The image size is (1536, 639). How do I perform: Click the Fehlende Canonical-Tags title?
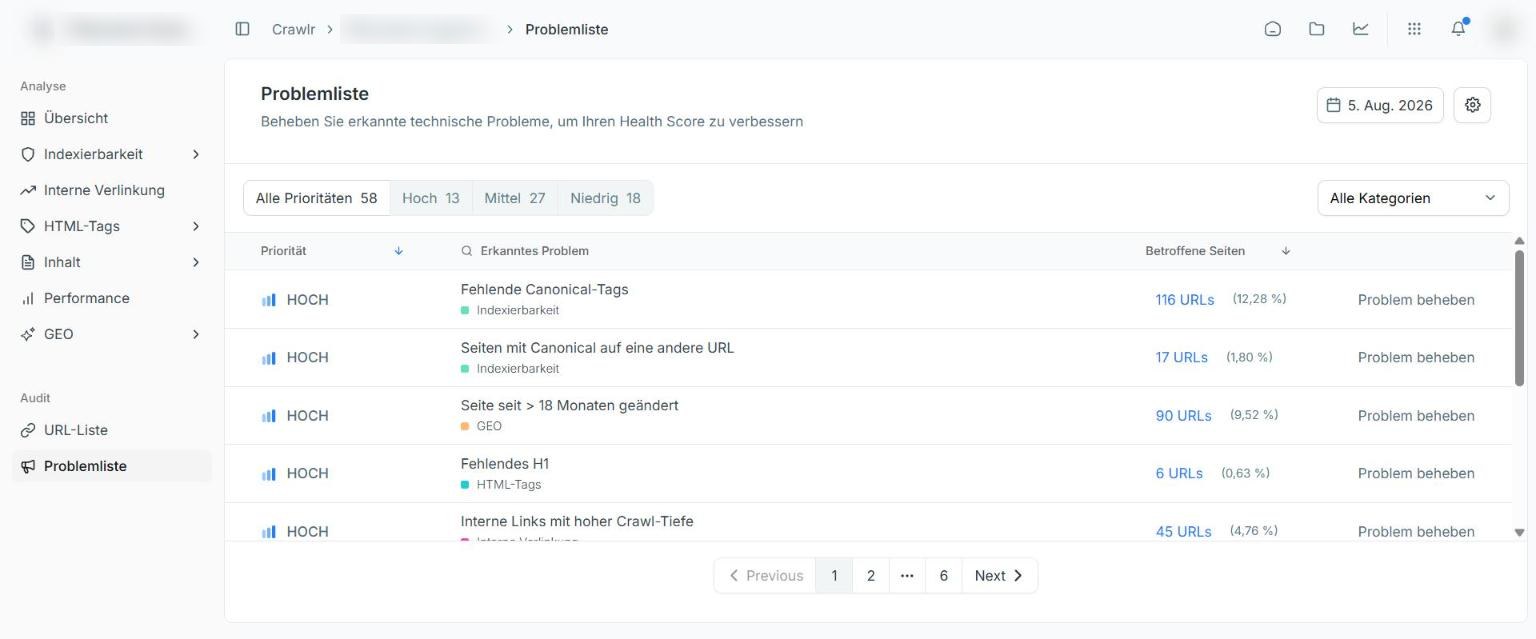point(544,289)
